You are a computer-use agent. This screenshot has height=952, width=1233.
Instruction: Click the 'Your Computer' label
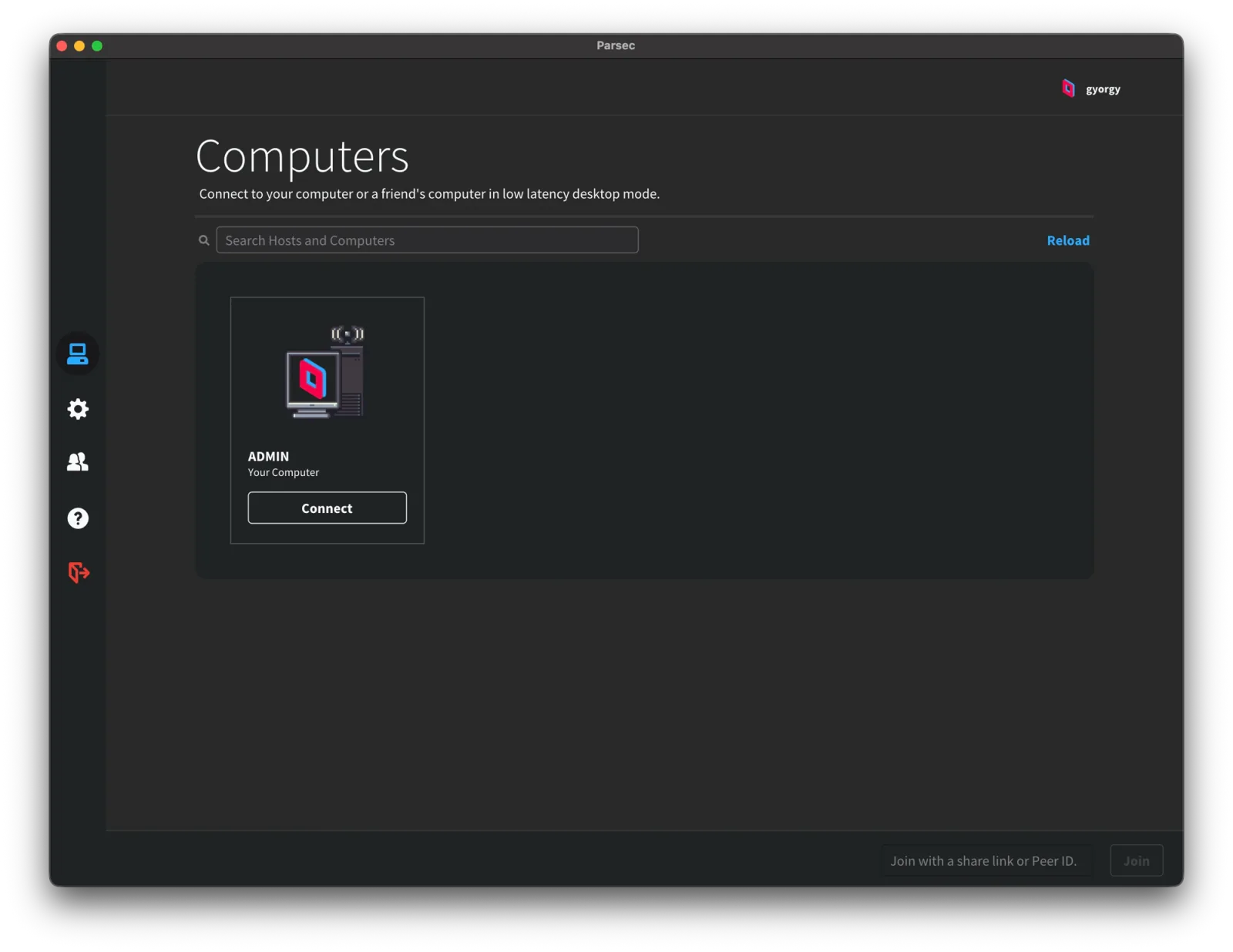[284, 473]
